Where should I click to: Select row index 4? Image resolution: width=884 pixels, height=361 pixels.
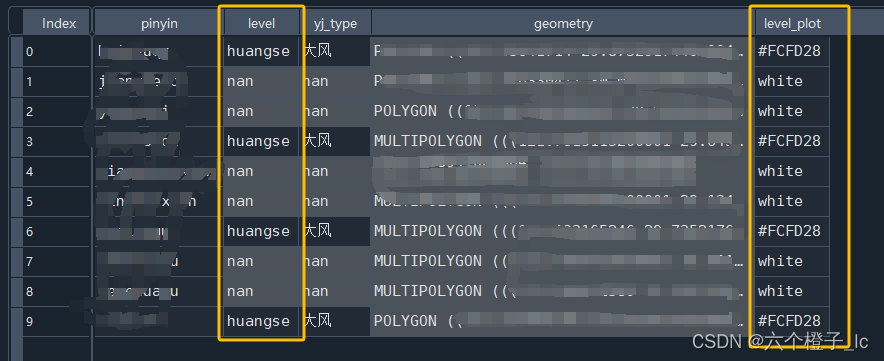coord(56,171)
